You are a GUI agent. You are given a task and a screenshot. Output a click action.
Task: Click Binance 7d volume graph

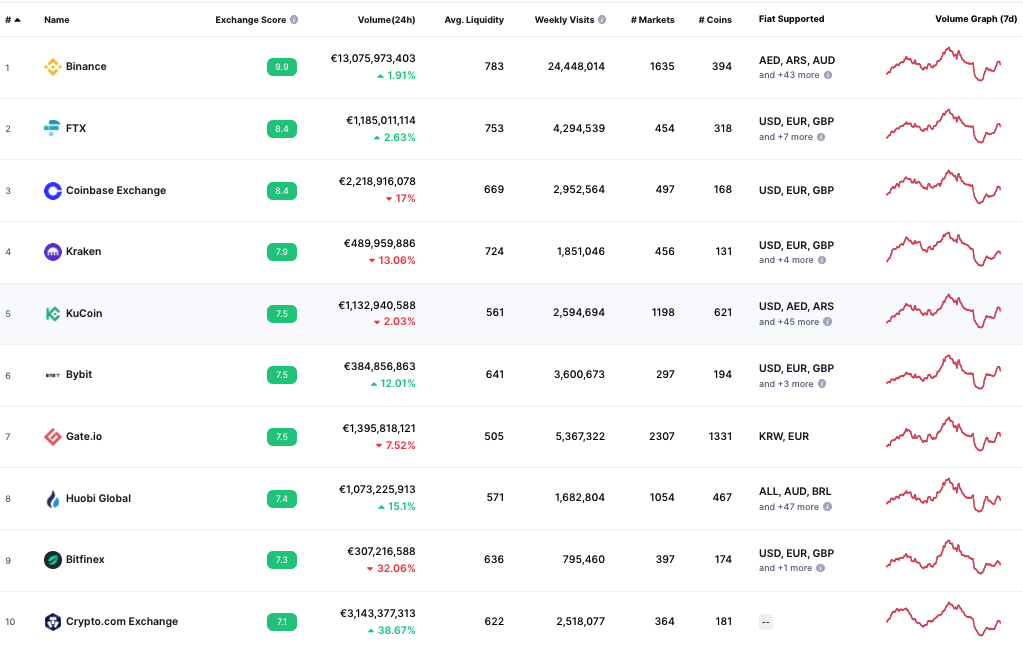tap(943, 64)
